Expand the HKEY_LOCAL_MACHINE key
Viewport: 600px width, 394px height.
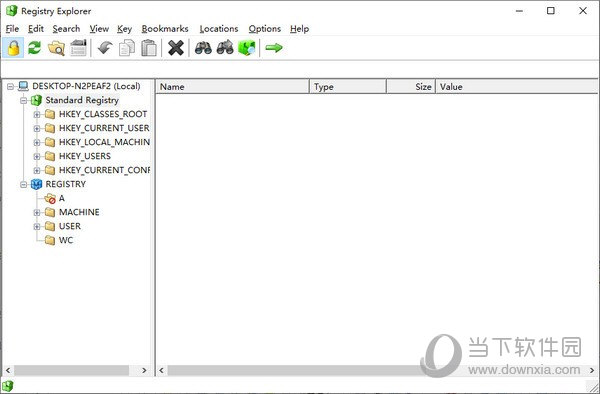(37, 143)
